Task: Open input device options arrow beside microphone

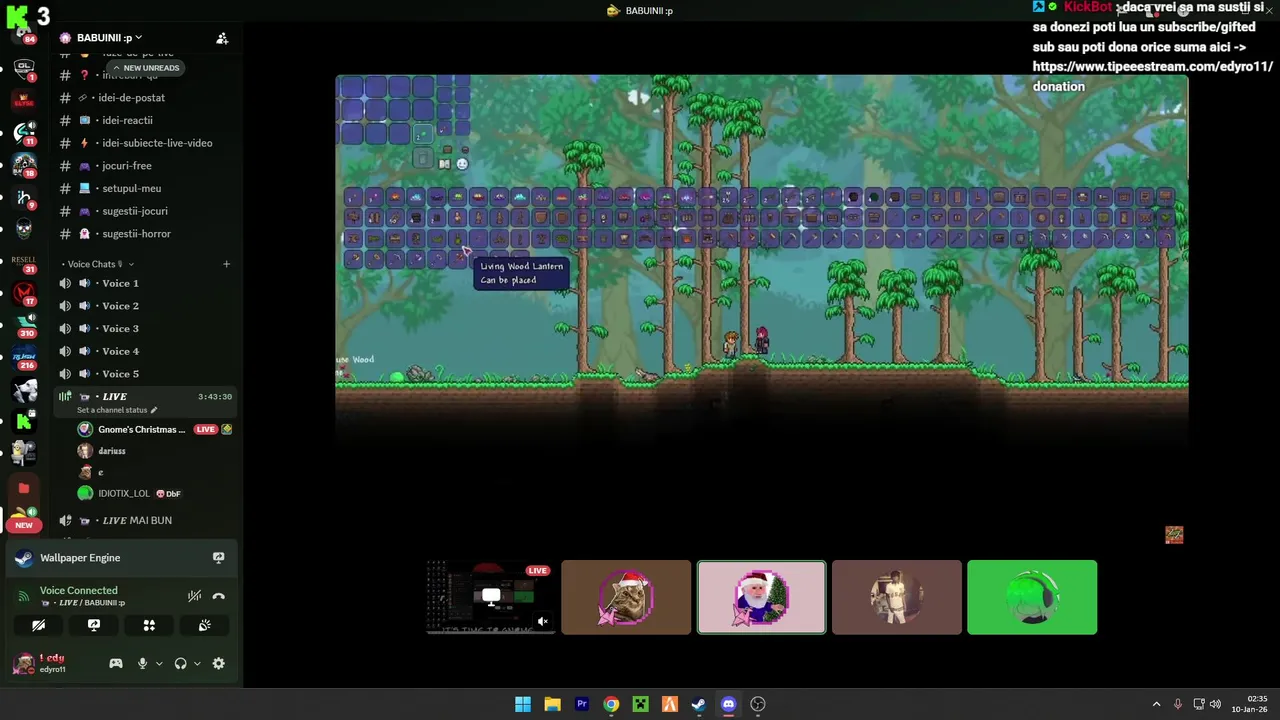Action: coord(158,664)
